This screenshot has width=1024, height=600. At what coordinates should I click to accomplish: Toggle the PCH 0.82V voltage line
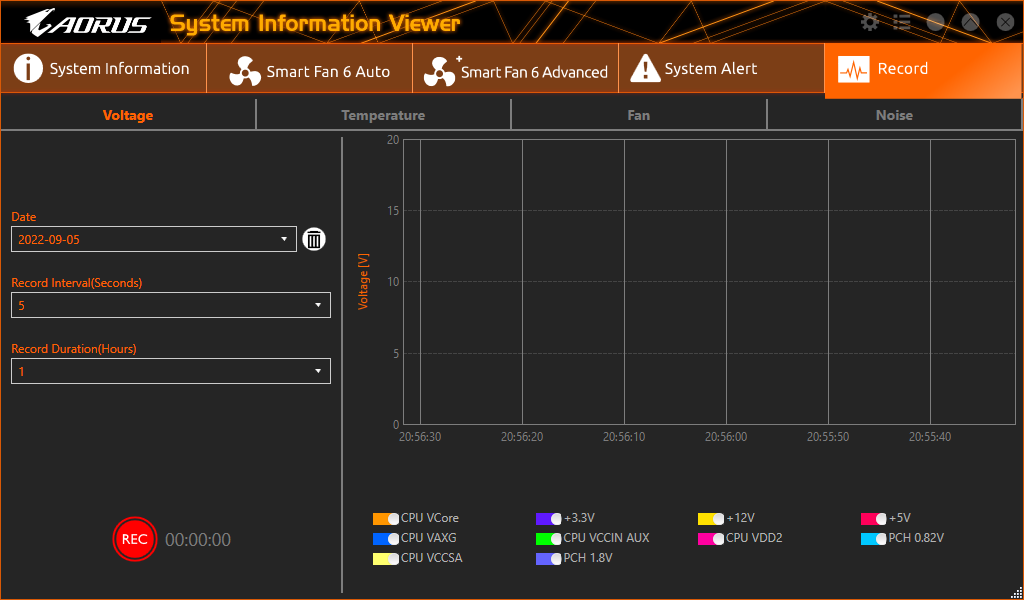click(874, 539)
